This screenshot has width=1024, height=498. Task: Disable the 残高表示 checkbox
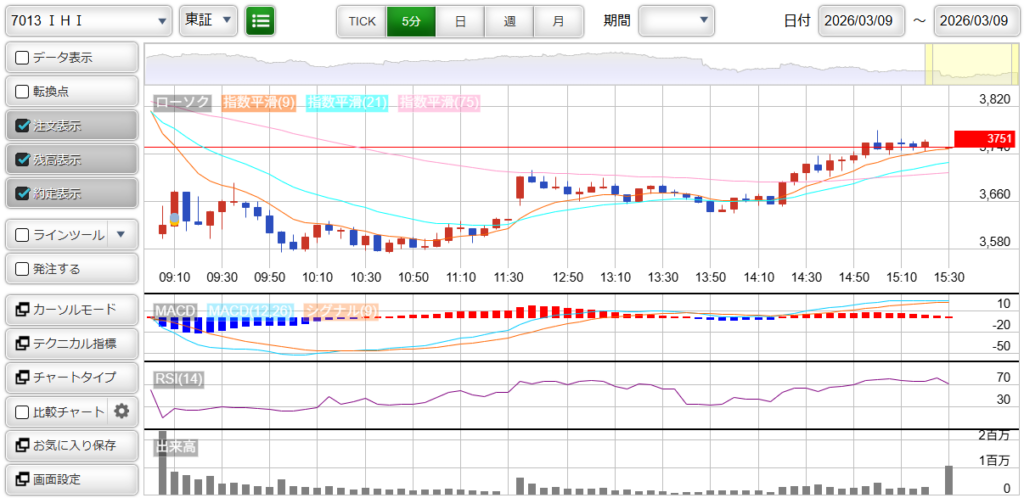(23, 160)
